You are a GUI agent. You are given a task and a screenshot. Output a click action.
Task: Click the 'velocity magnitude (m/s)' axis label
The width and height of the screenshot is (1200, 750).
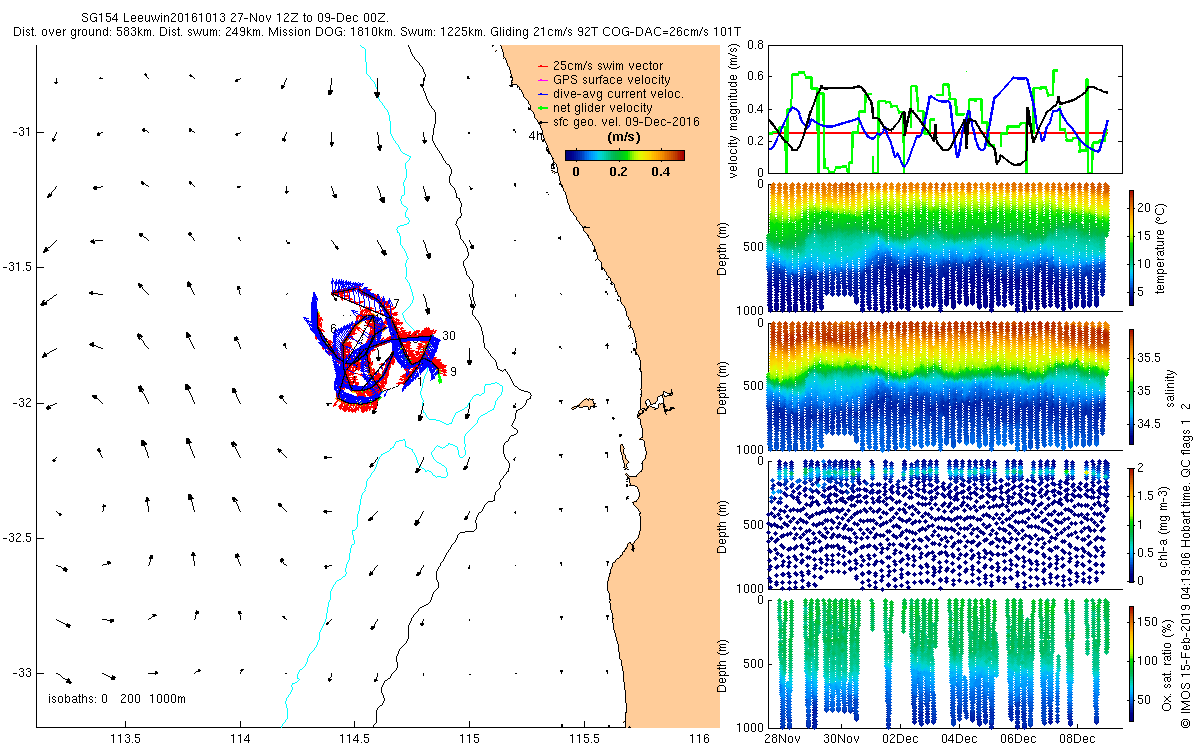point(734,110)
